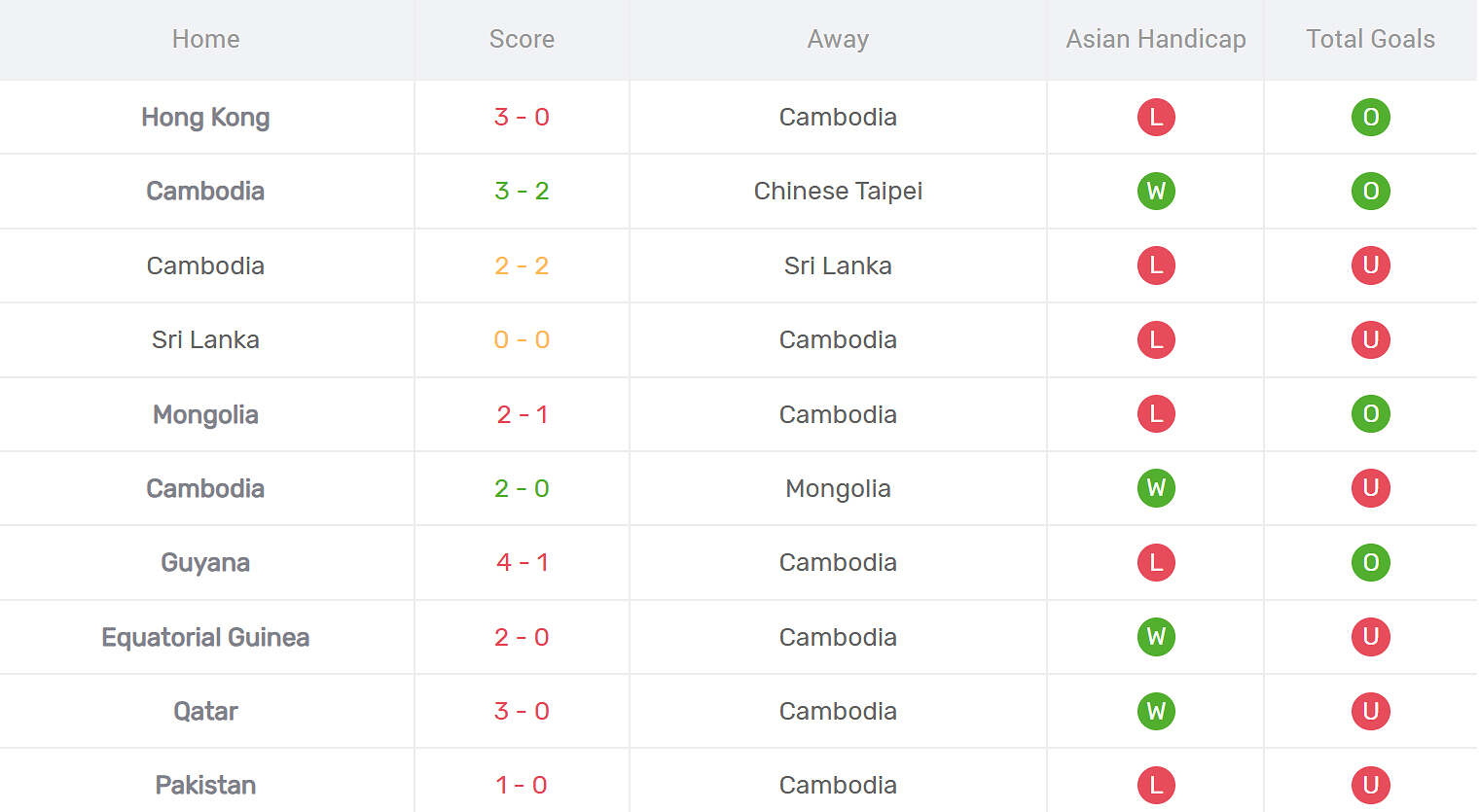The width and height of the screenshot is (1480, 812).
Task: Click the O total goals badge for Hong Kong match
Action: pos(1370,117)
